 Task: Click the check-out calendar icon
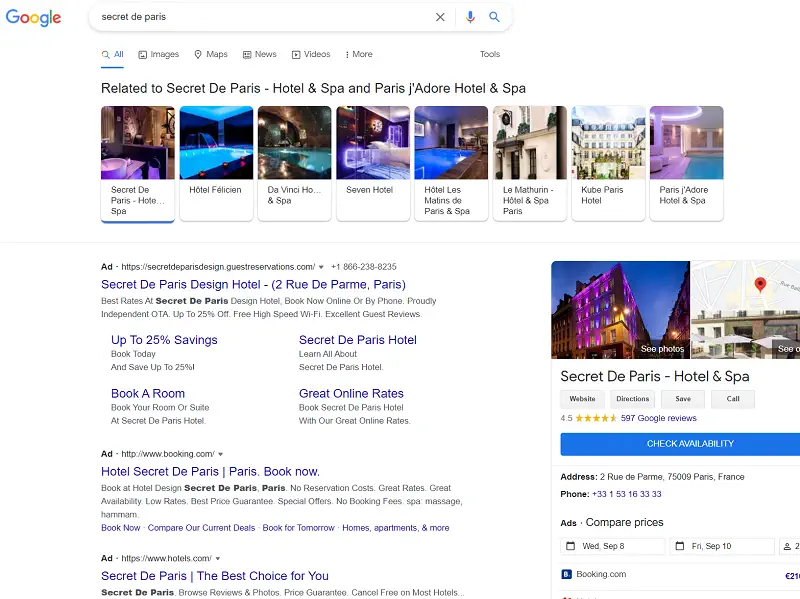680,546
